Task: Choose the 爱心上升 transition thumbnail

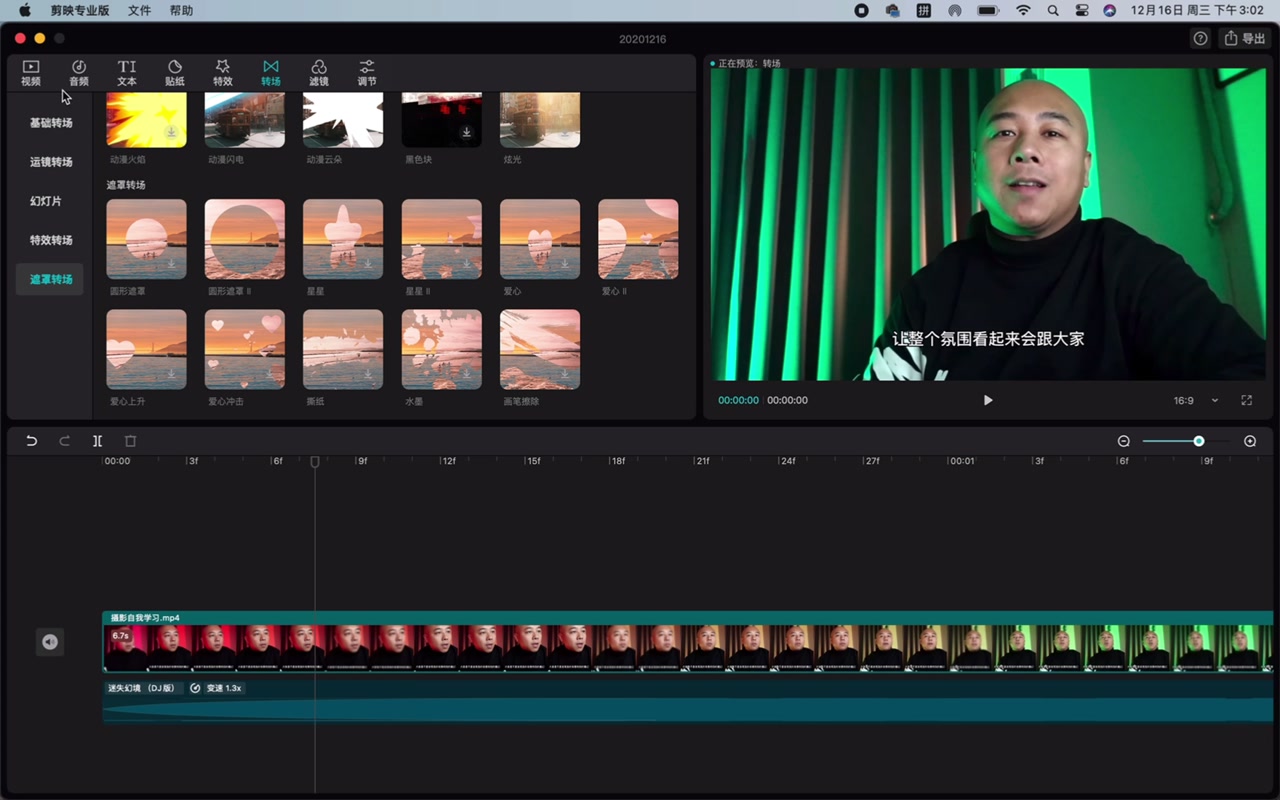Action: (146, 349)
